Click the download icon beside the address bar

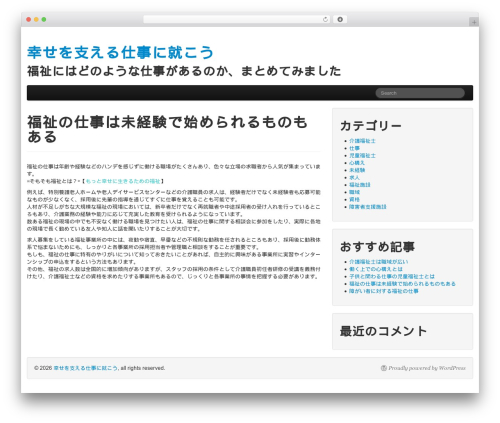tap(340, 19)
